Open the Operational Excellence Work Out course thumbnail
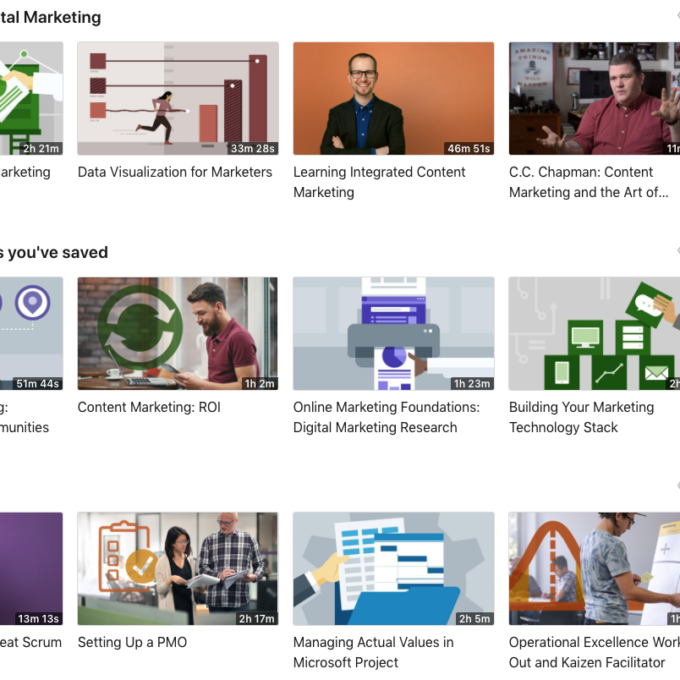This screenshot has height=680, width=680. click(594, 568)
